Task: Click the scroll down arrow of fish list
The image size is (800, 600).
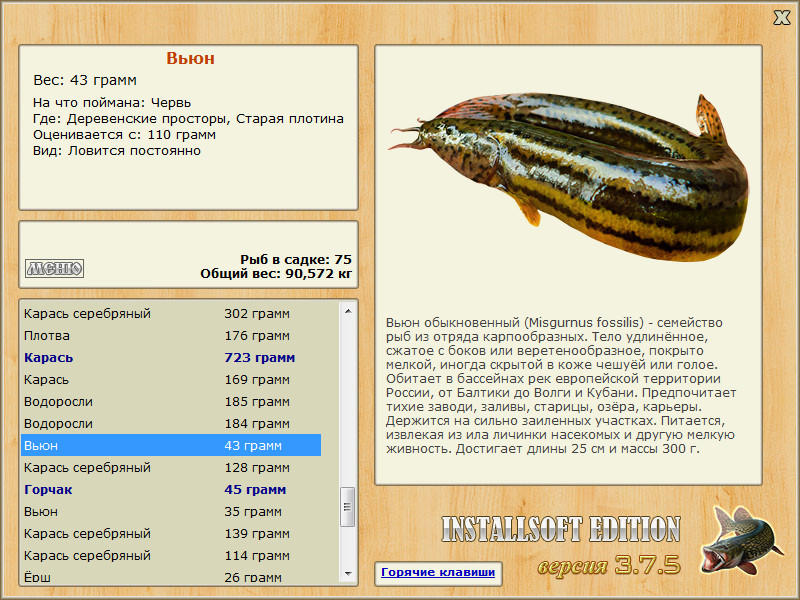Action: (x=348, y=573)
